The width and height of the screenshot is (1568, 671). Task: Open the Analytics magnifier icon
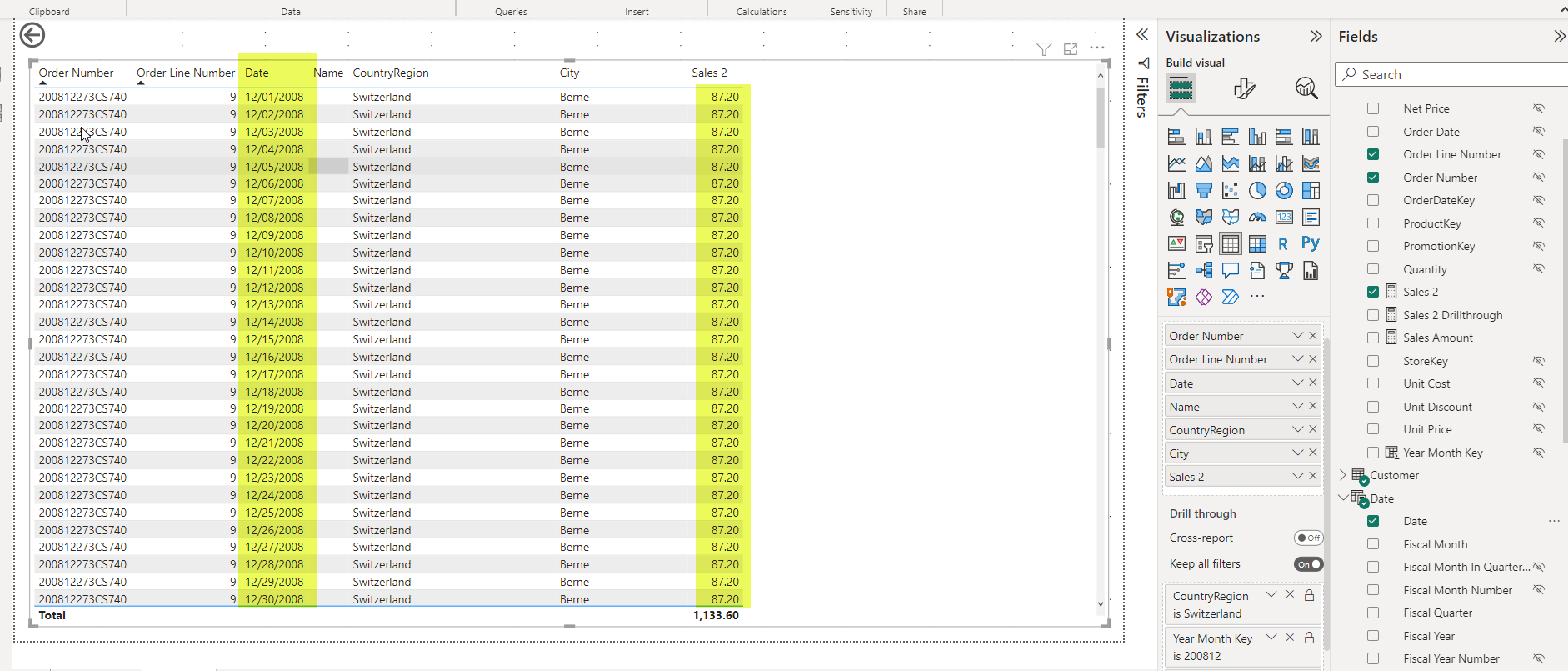[1306, 88]
